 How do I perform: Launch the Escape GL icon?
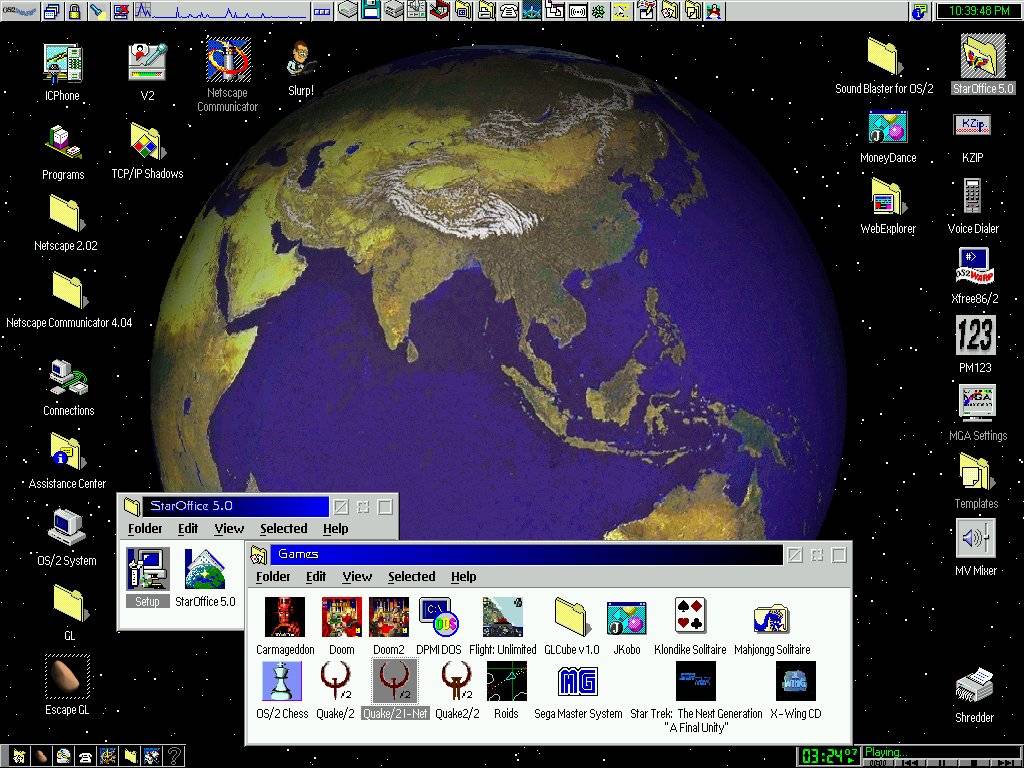[x=67, y=684]
